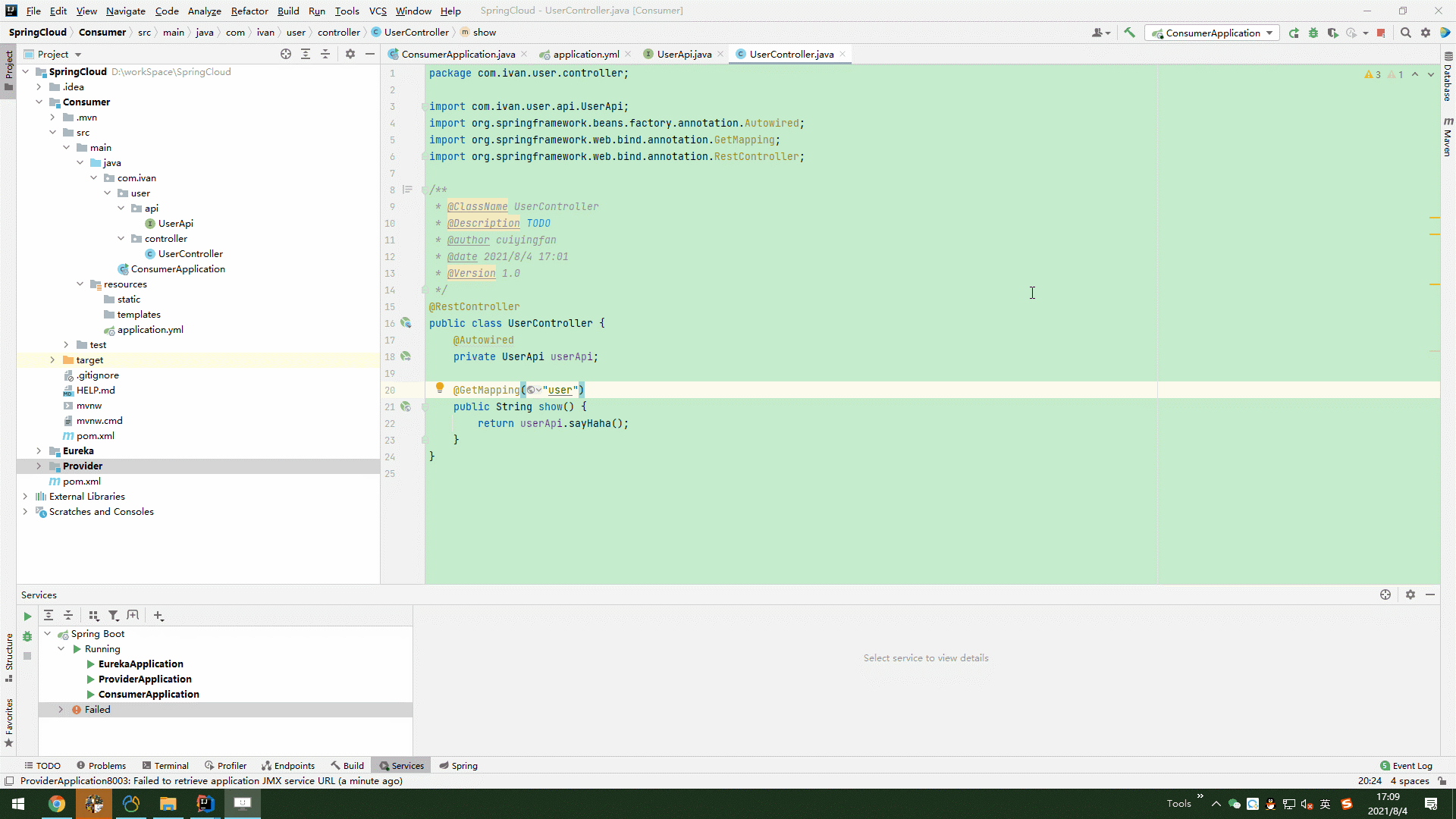This screenshot has width=1456, height=819.
Task: Fold the Javadoc comment on line 8
Action: pyautogui.click(x=424, y=190)
